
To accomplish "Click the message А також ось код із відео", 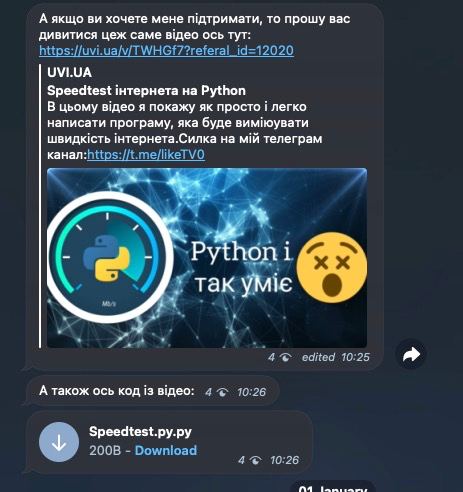I will 117,390.
